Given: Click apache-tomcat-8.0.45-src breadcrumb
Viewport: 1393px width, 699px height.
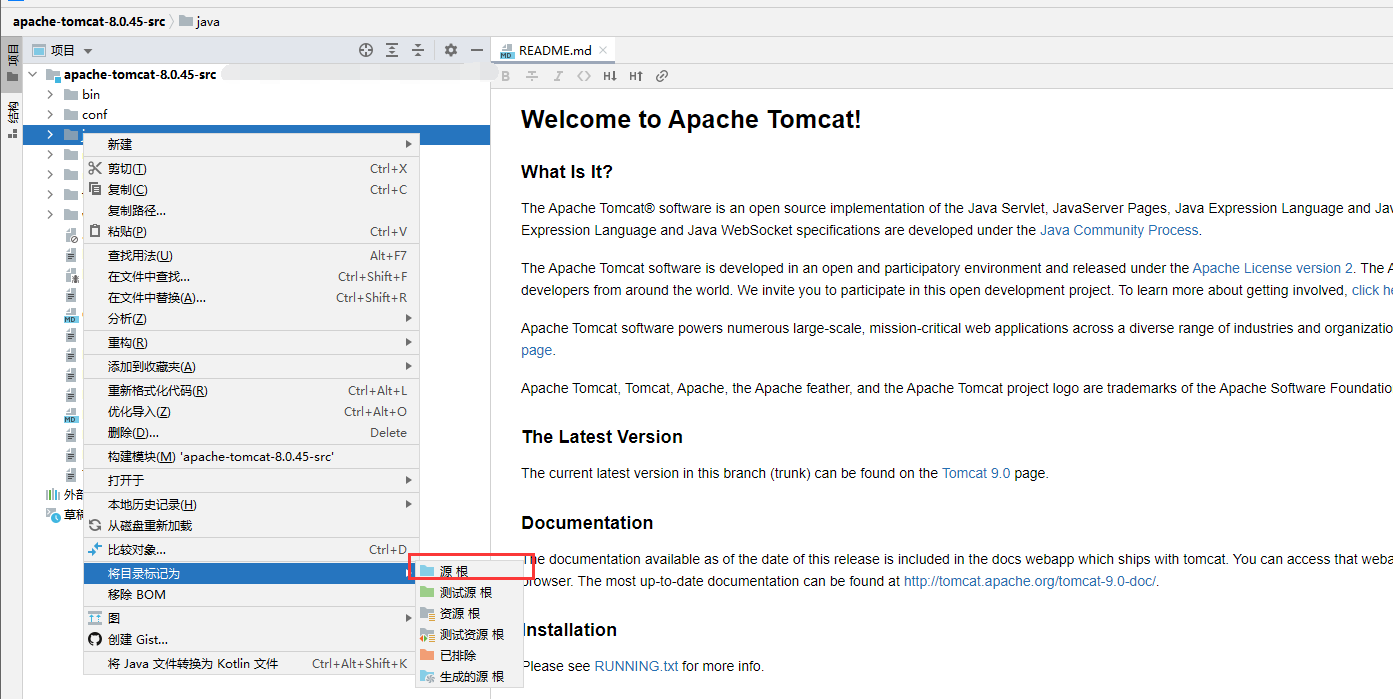Looking at the screenshot, I should tap(89, 21).
